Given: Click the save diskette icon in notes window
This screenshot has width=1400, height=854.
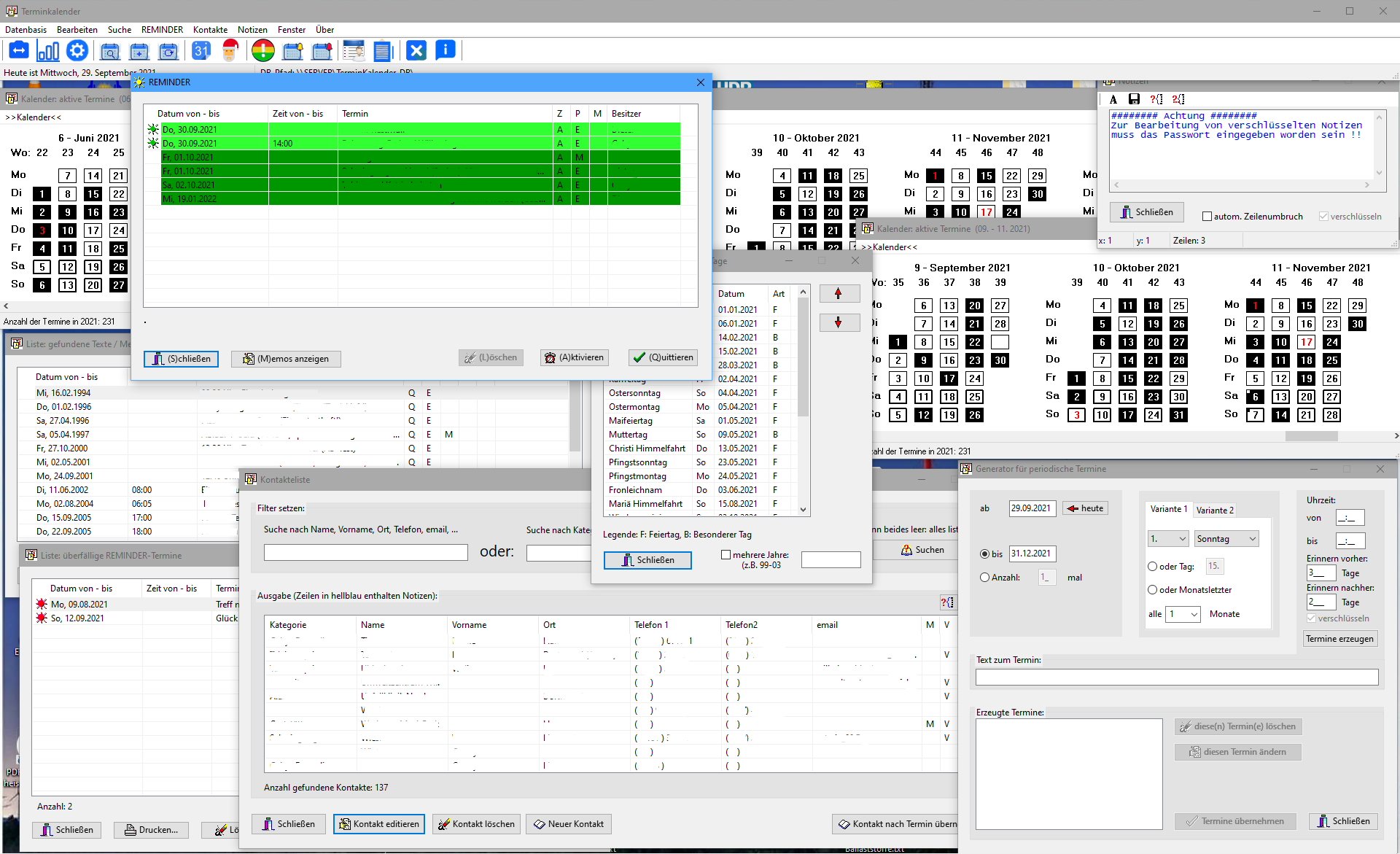Looking at the screenshot, I should 1134,99.
